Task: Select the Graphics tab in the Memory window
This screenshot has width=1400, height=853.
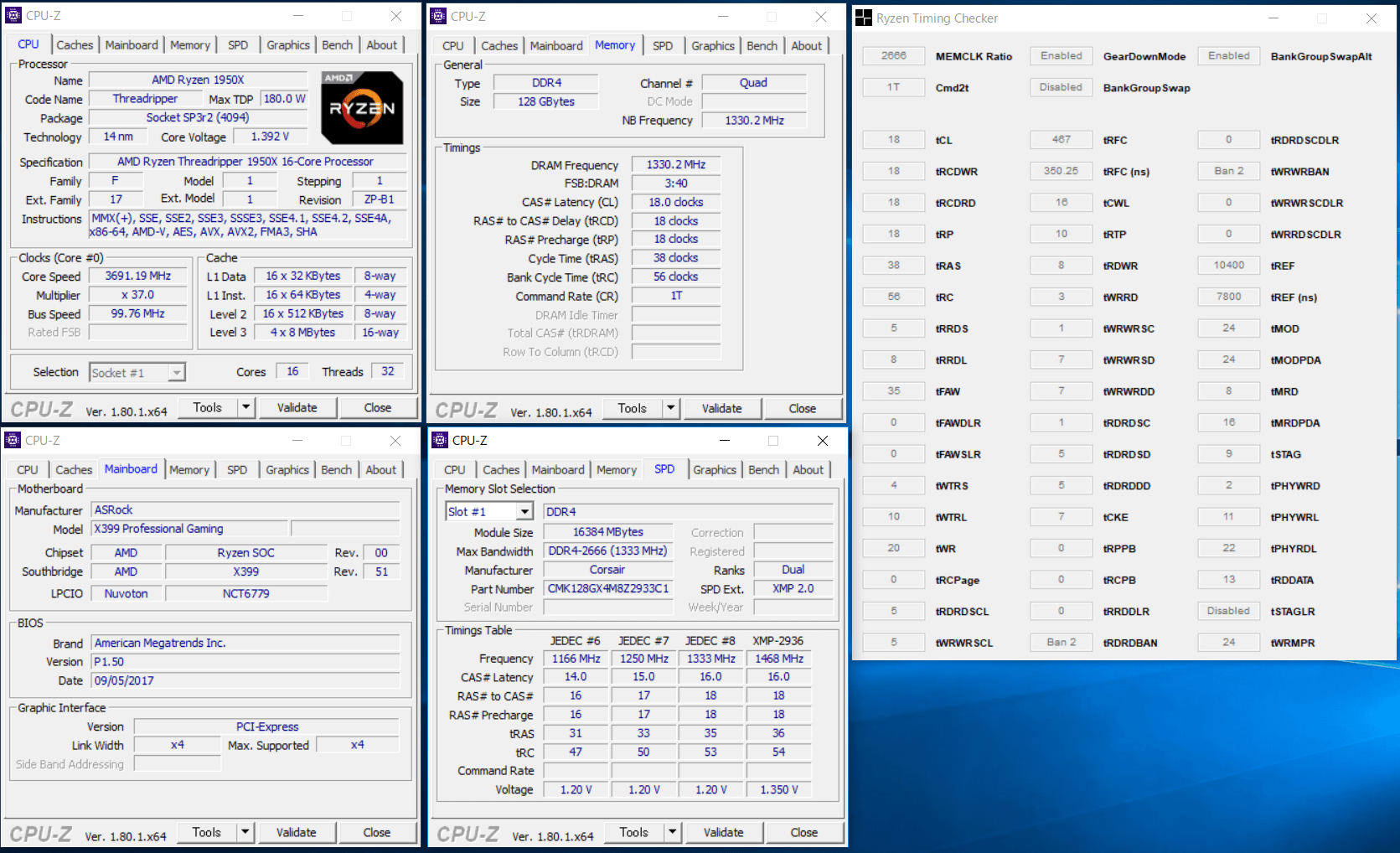Action: 713,46
